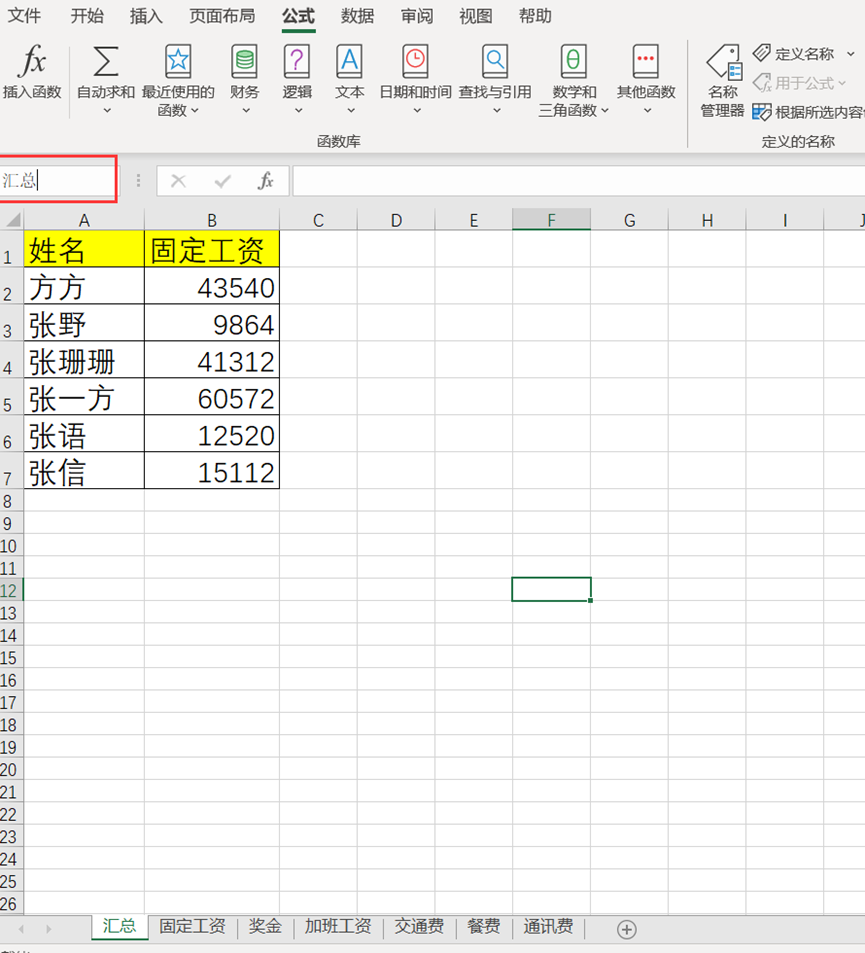The width and height of the screenshot is (865, 953).
Task: Open Date & Time (日期和时间) functions
Action: click(415, 79)
